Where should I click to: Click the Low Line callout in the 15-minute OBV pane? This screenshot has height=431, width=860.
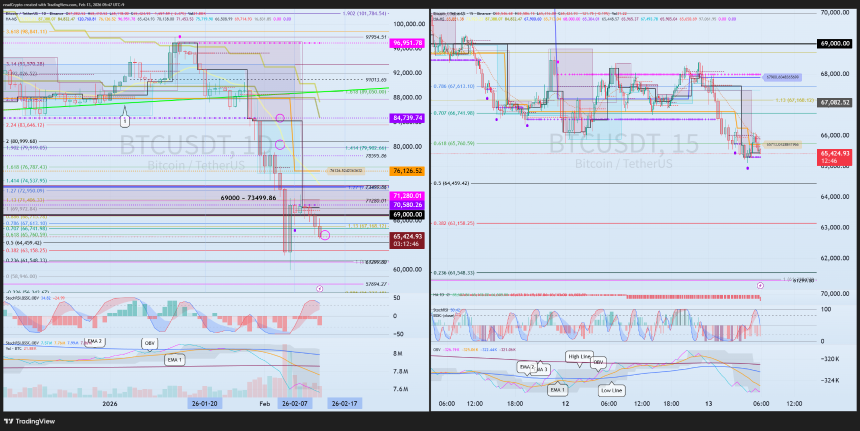tap(611, 390)
